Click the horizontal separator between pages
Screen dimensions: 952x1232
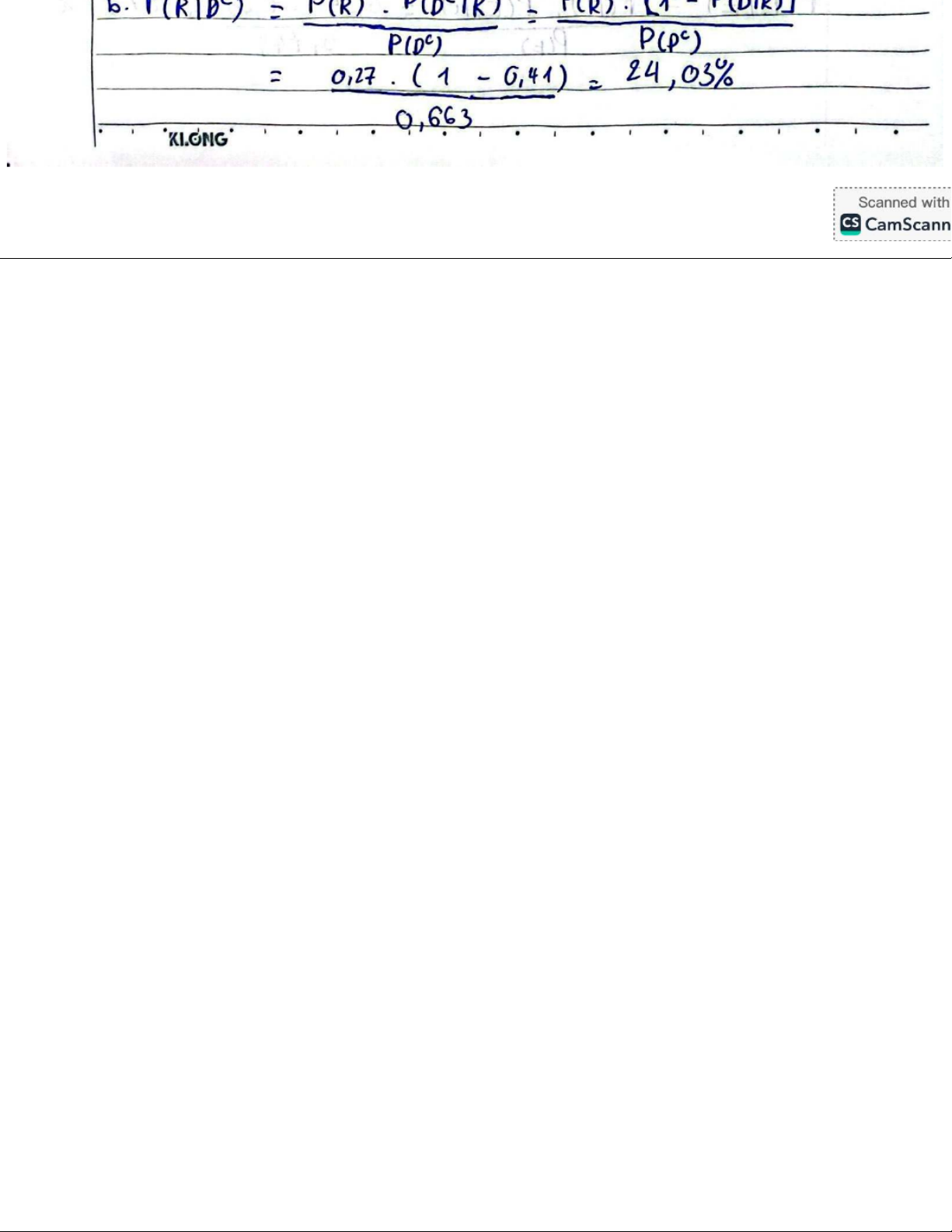(476, 258)
